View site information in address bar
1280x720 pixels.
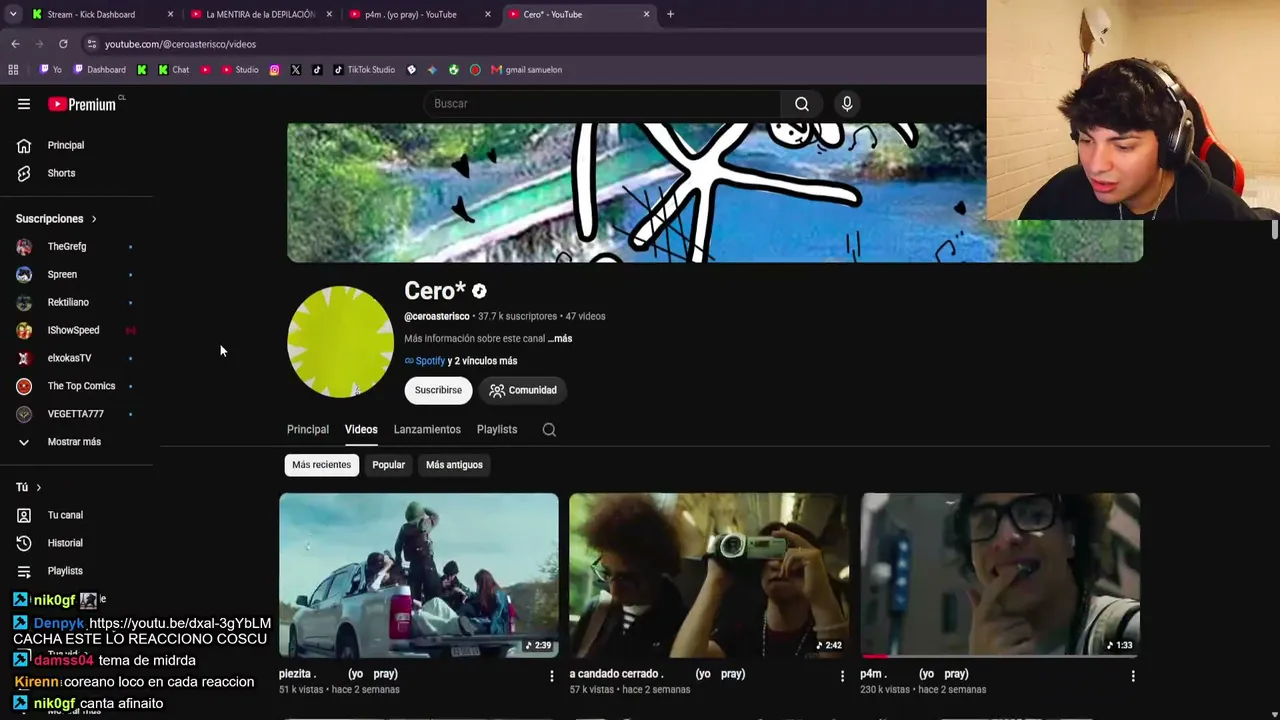tap(91, 44)
